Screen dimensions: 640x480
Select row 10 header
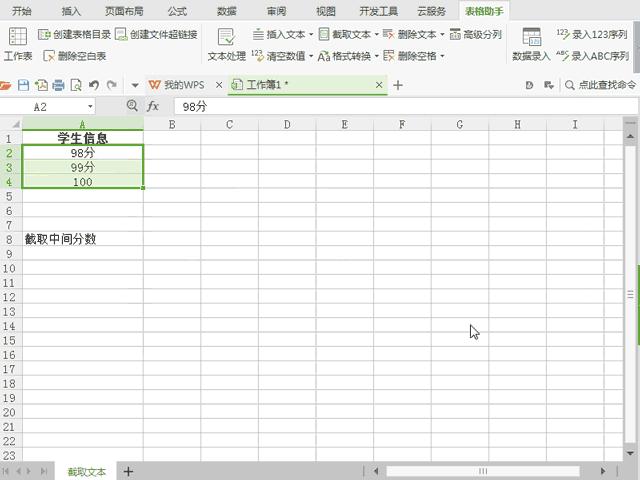10,268
